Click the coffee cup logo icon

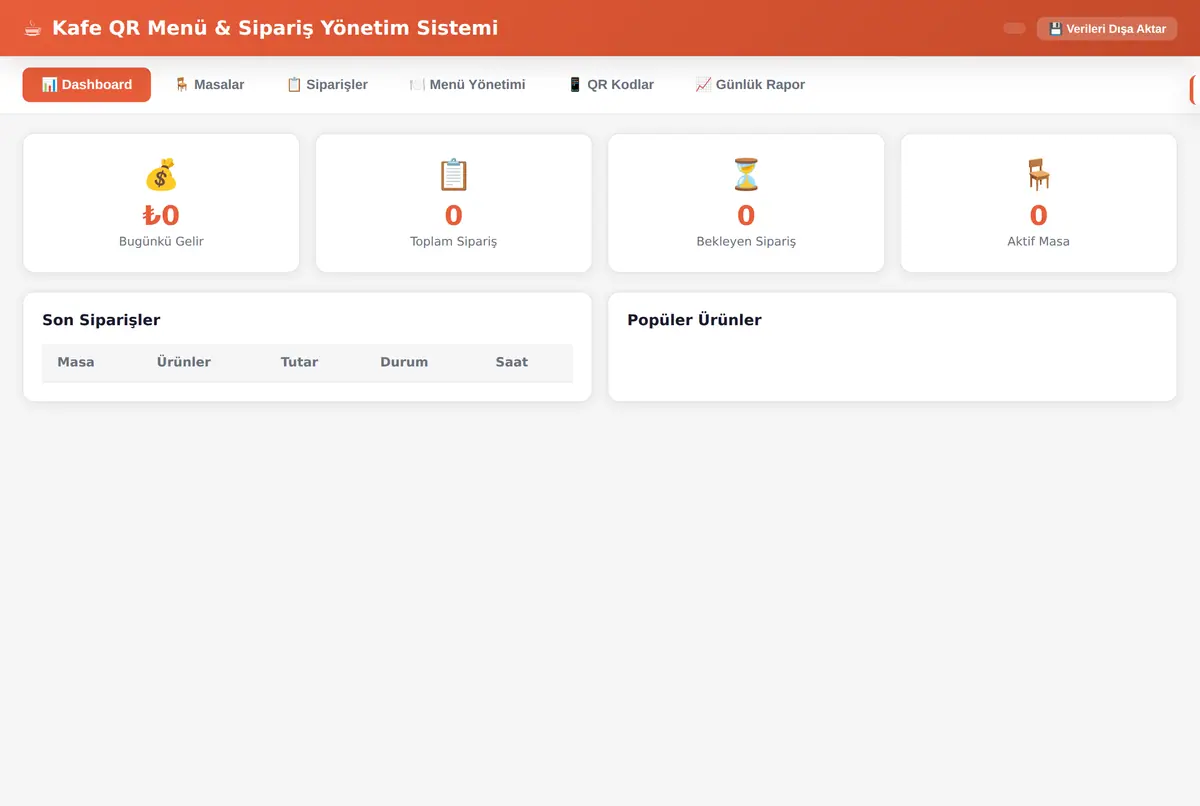33,28
